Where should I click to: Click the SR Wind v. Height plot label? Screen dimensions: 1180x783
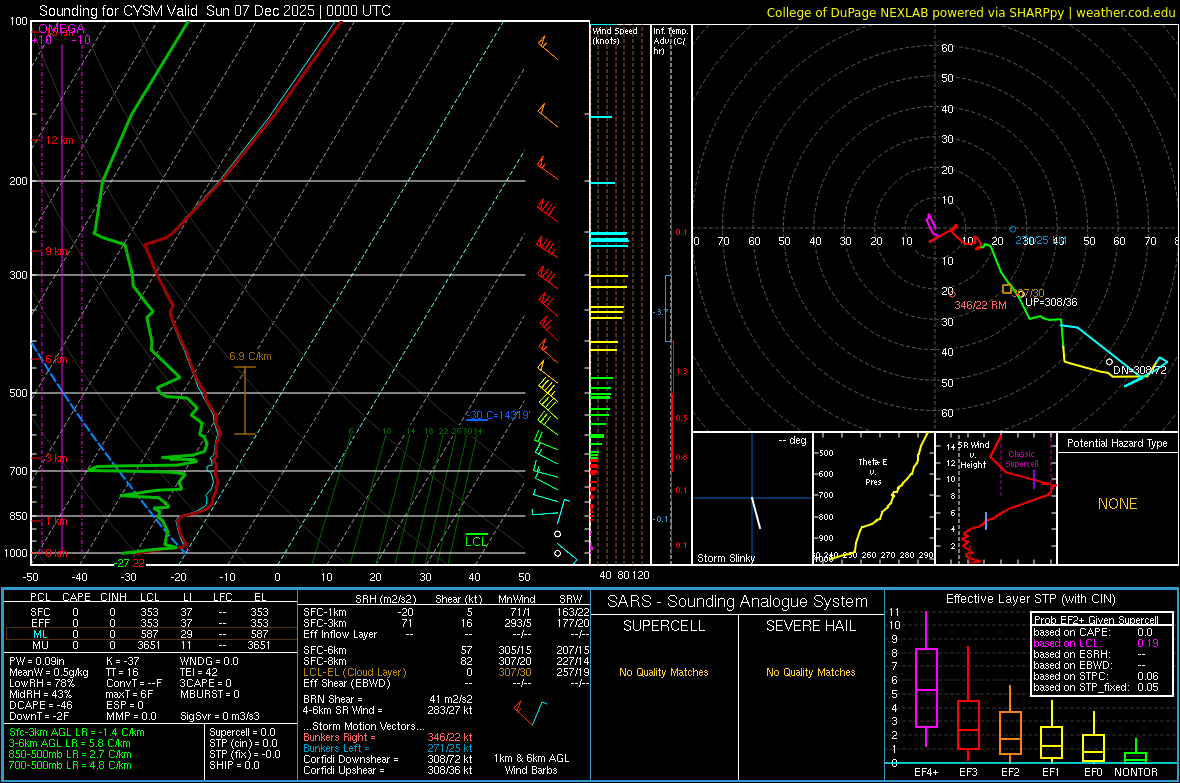tap(974, 455)
